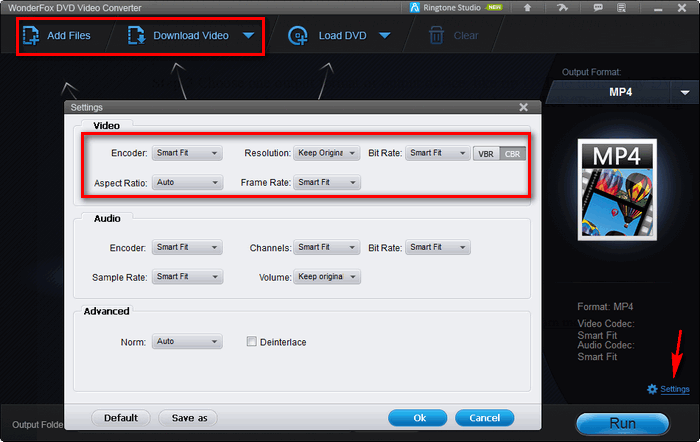700x442 pixels.
Task: Click the Default button
Action: pyautogui.click(x=121, y=418)
